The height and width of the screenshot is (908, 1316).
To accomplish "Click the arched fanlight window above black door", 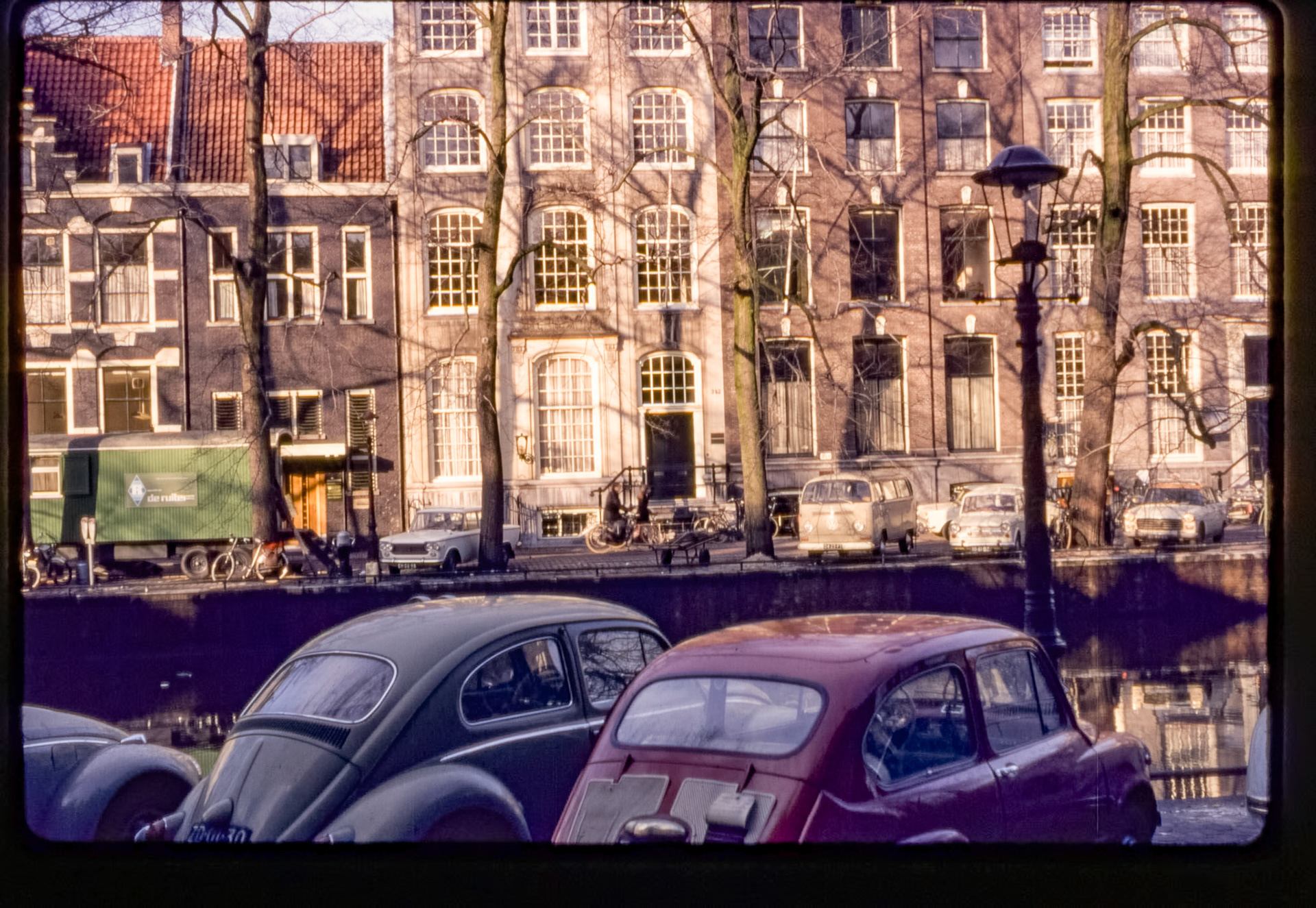I will pos(668,380).
